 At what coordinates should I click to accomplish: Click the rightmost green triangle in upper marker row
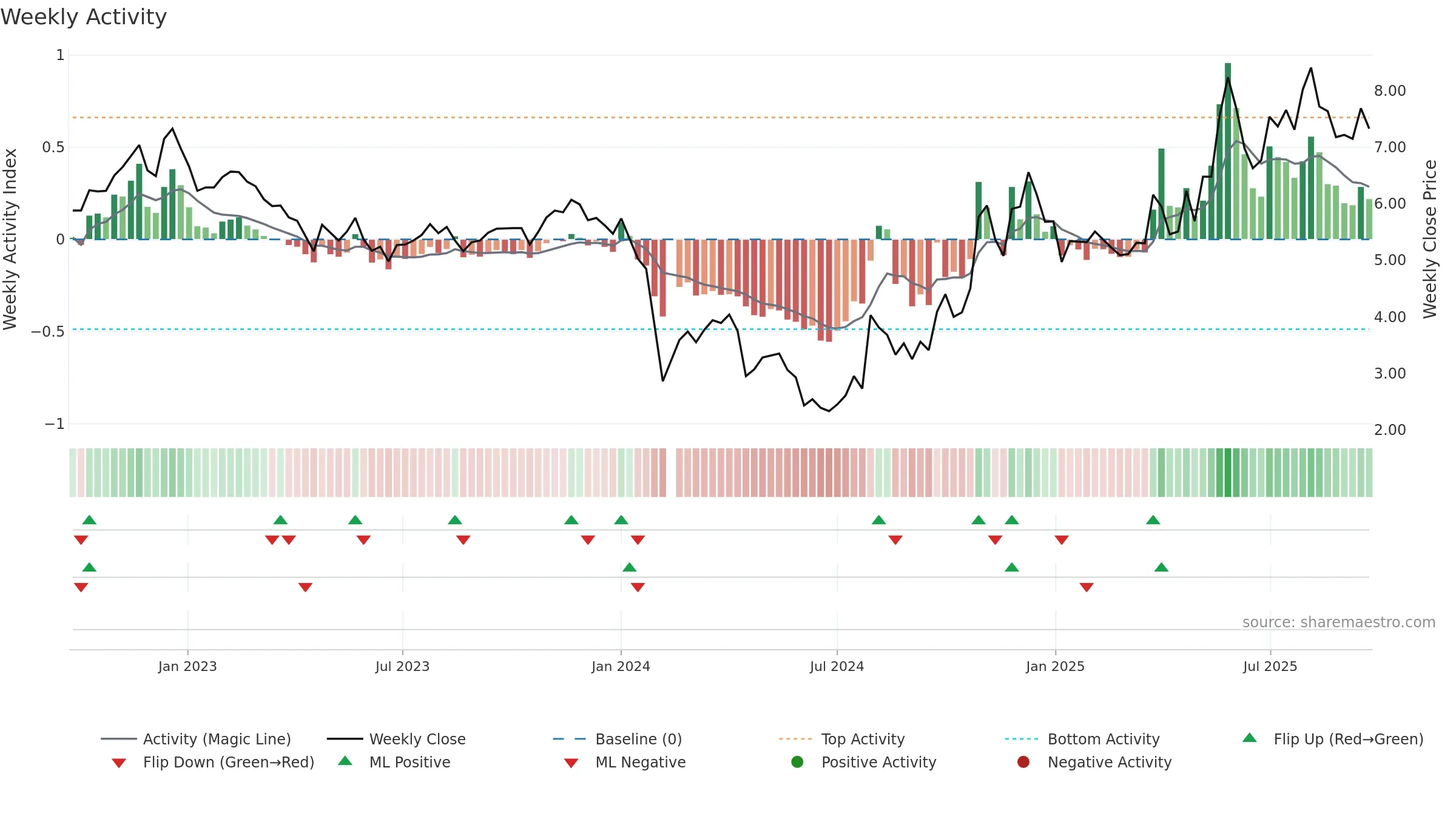pyautogui.click(x=1153, y=520)
